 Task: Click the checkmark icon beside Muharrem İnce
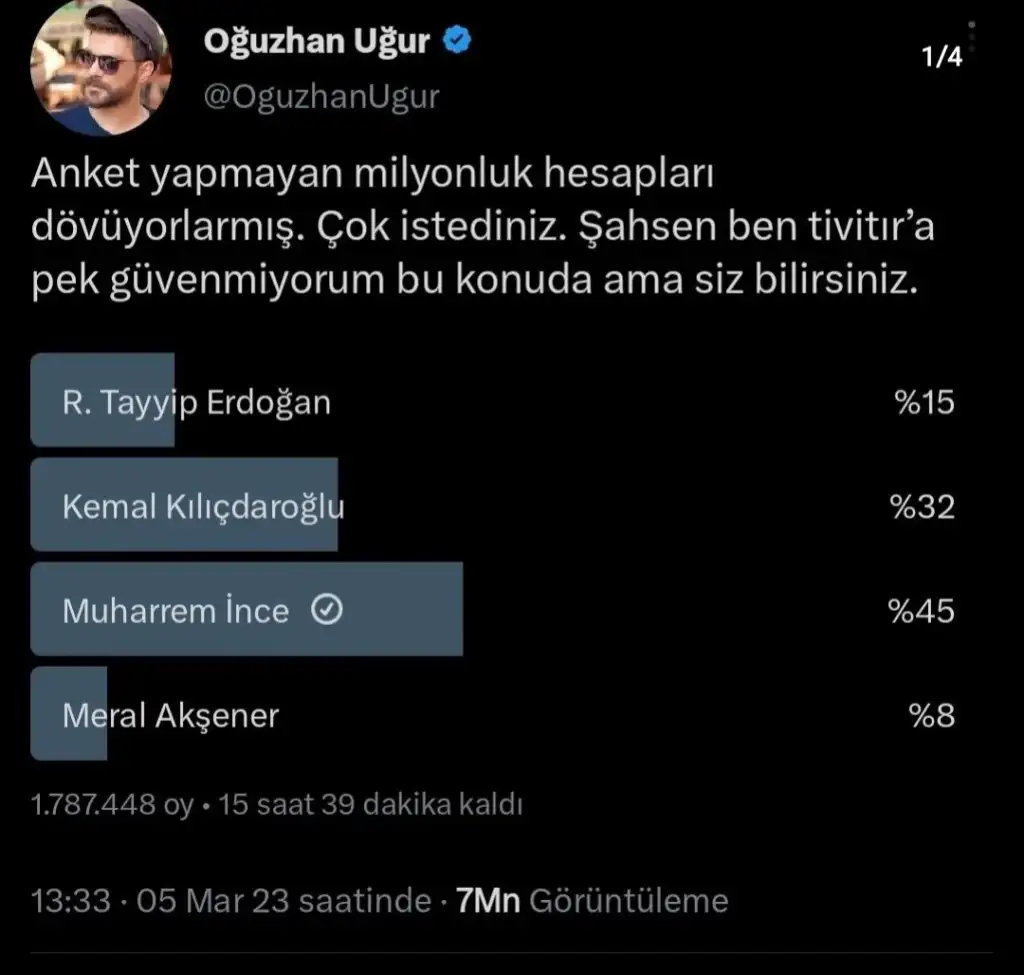coord(327,610)
